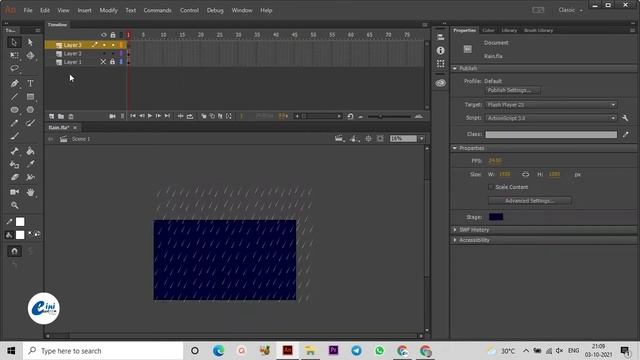This screenshot has width=640, height=360.
Task: Select the Pen tool
Action: tap(14, 83)
